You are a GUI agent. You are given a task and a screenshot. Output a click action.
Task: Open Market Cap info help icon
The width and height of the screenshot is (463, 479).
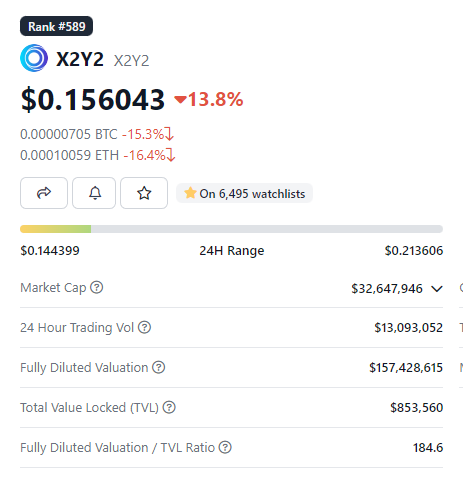click(x=97, y=287)
